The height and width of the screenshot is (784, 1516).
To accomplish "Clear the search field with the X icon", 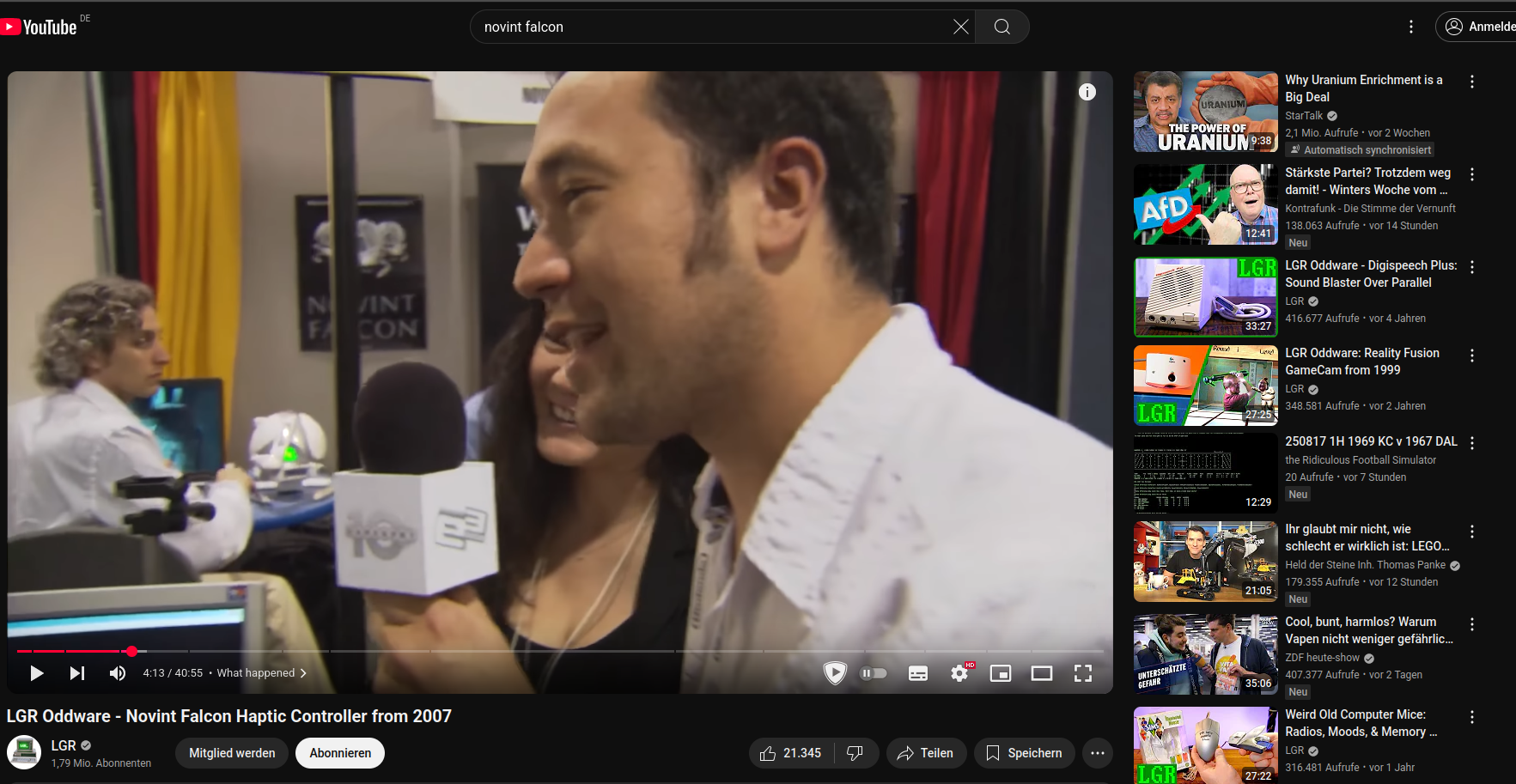I will [961, 27].
